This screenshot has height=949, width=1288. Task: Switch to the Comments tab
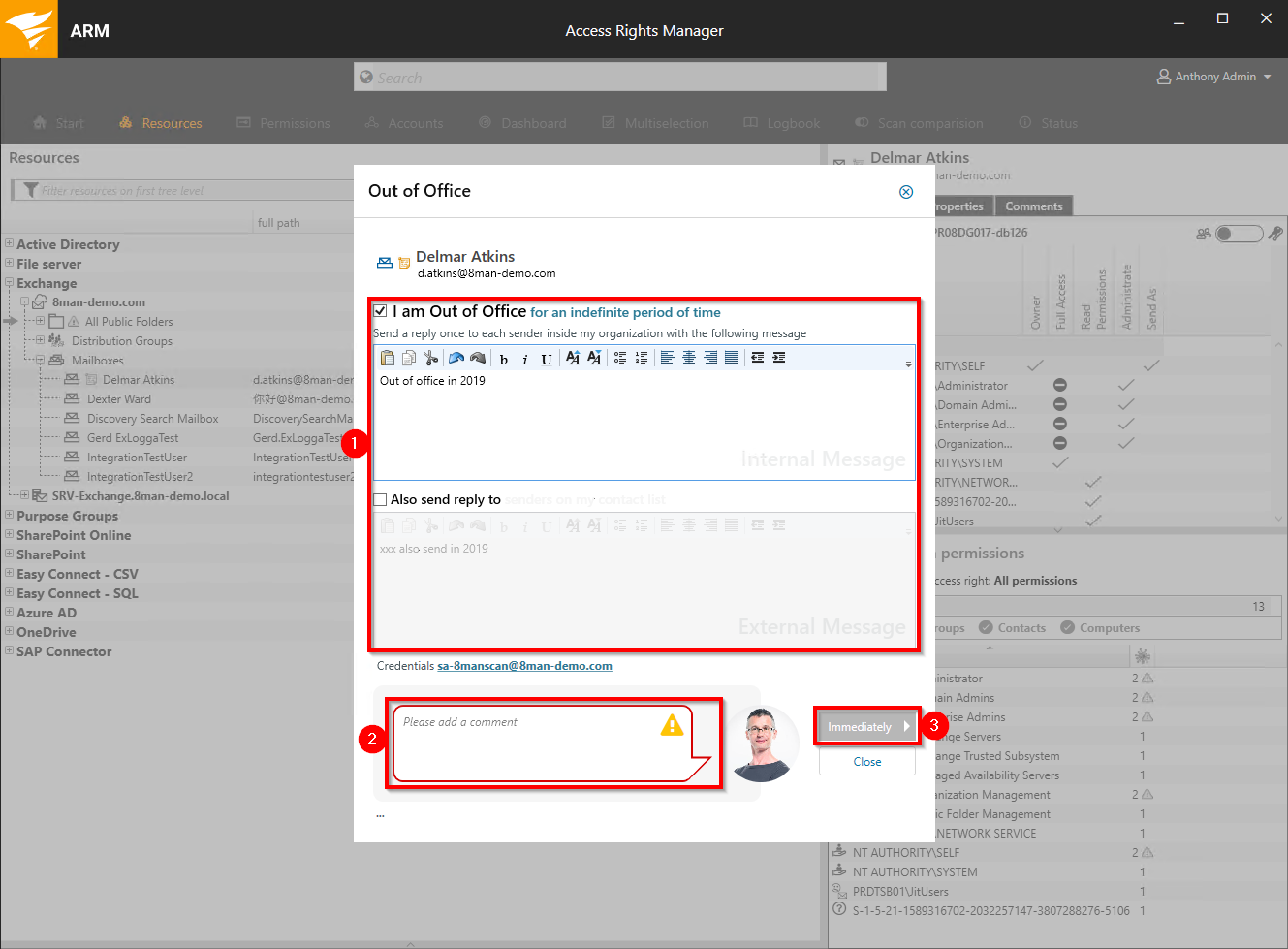[1033, 206]
